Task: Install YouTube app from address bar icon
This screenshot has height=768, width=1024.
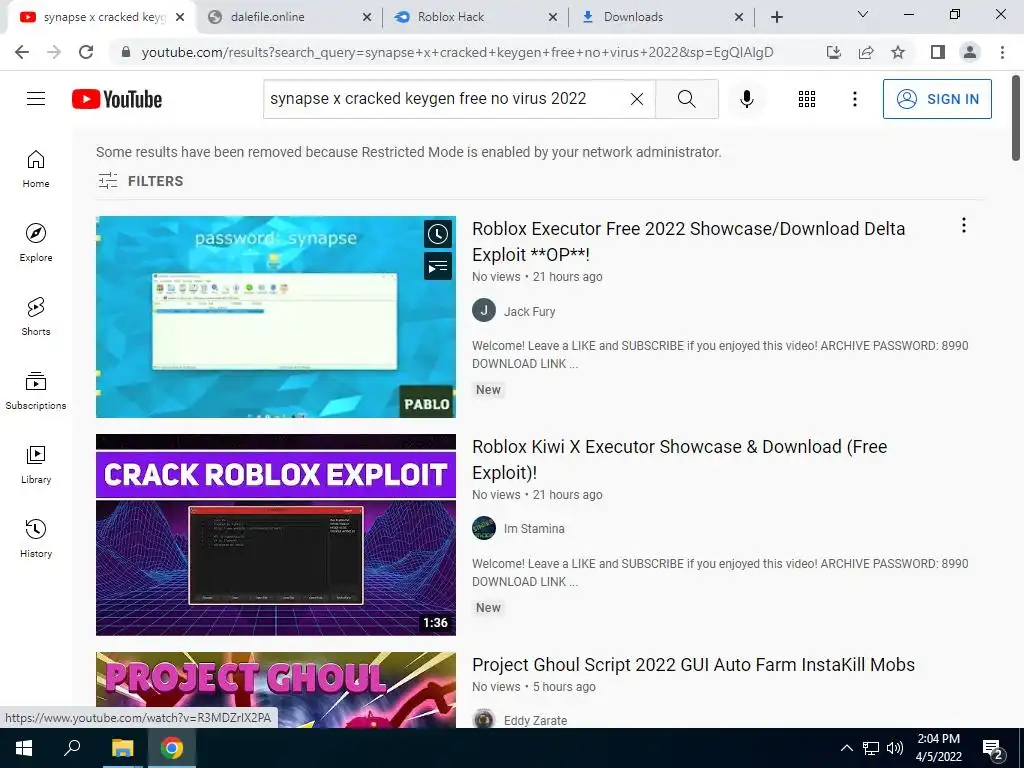Action: coord(834,52)
